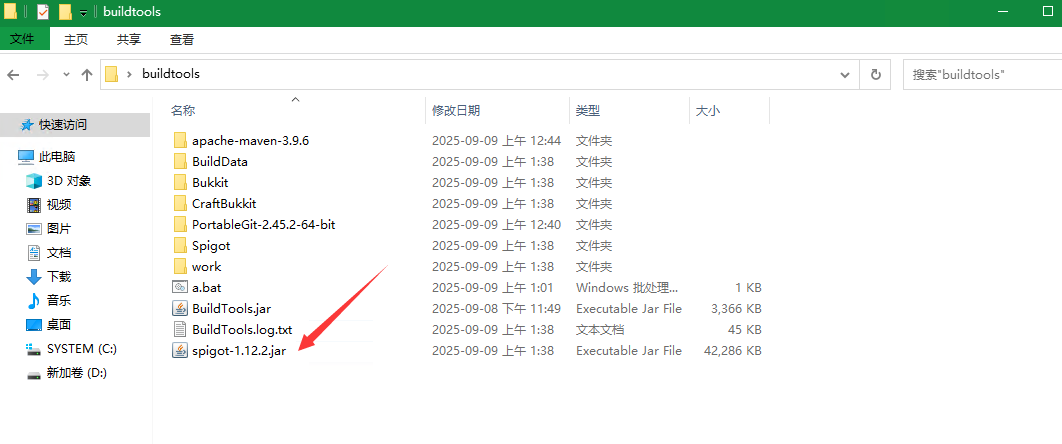Viewport: 1062px width, 444px height.
Task: Open the 3D 对象 folder in sidebar
Action: tap(69, 181)
